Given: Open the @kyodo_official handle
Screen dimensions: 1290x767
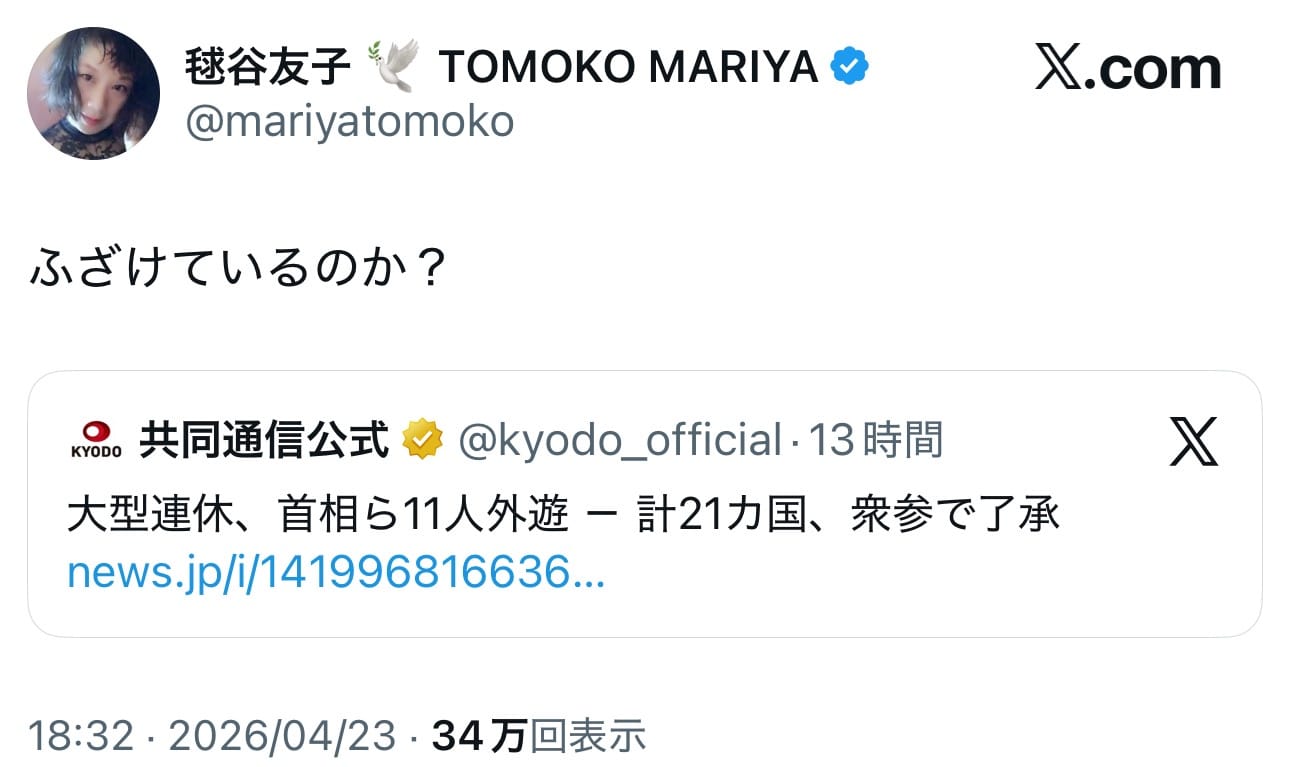Looking at the screenshot, I should 619,439.
